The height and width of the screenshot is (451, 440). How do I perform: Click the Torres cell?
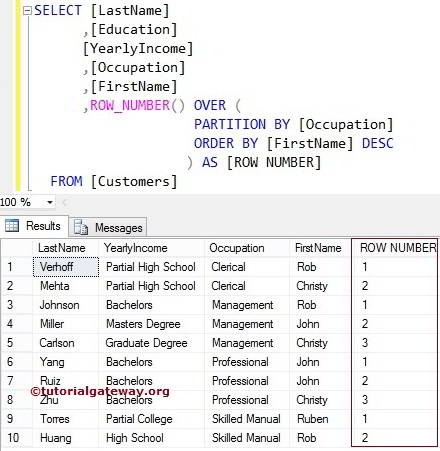pyautogui.click(x=66, y=419)
